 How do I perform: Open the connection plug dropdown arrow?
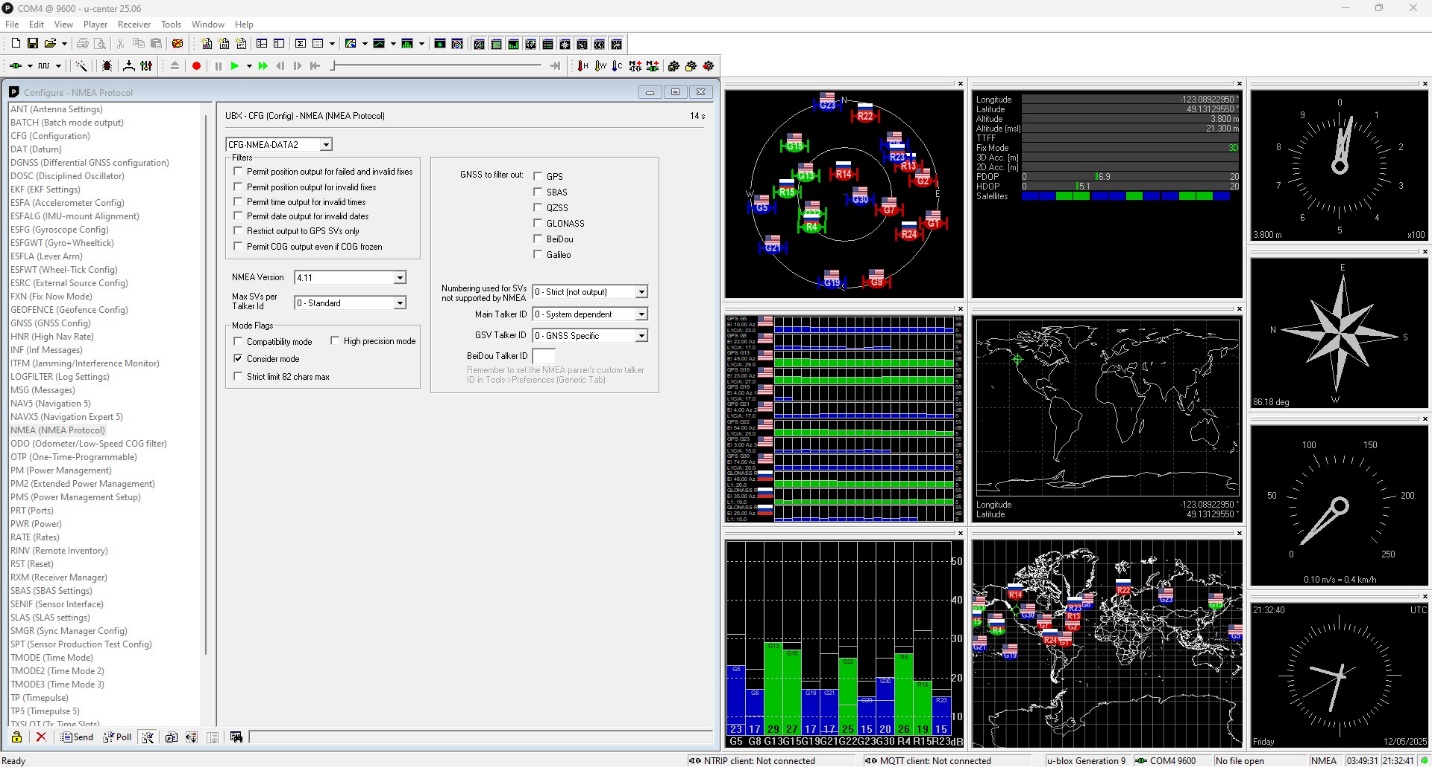pos(30,66)
